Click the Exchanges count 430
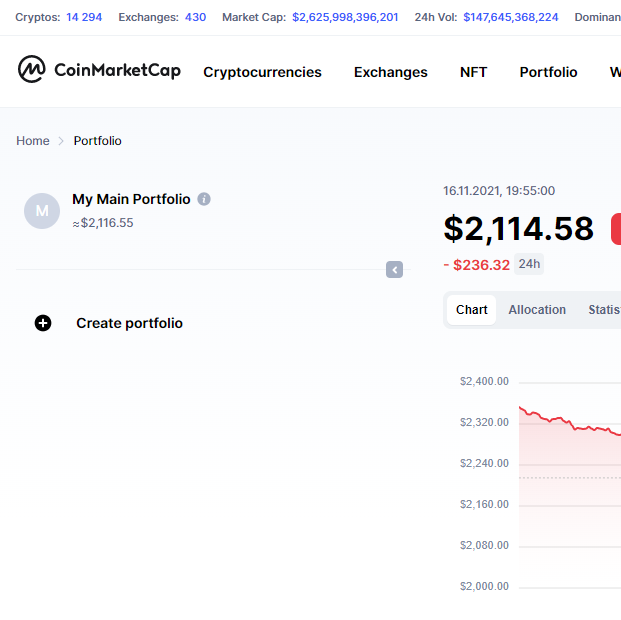The image size is (621, 620). point(195,17)
